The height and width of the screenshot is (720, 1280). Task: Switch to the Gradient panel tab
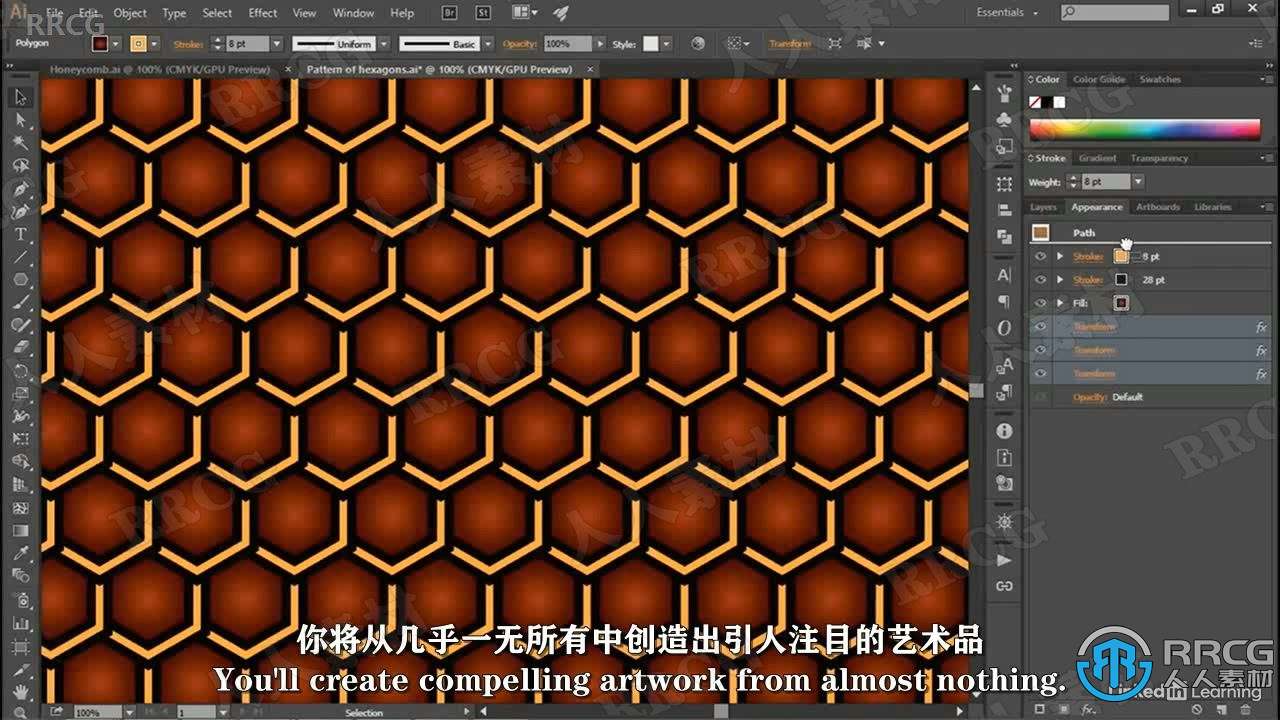point(1097,158)
